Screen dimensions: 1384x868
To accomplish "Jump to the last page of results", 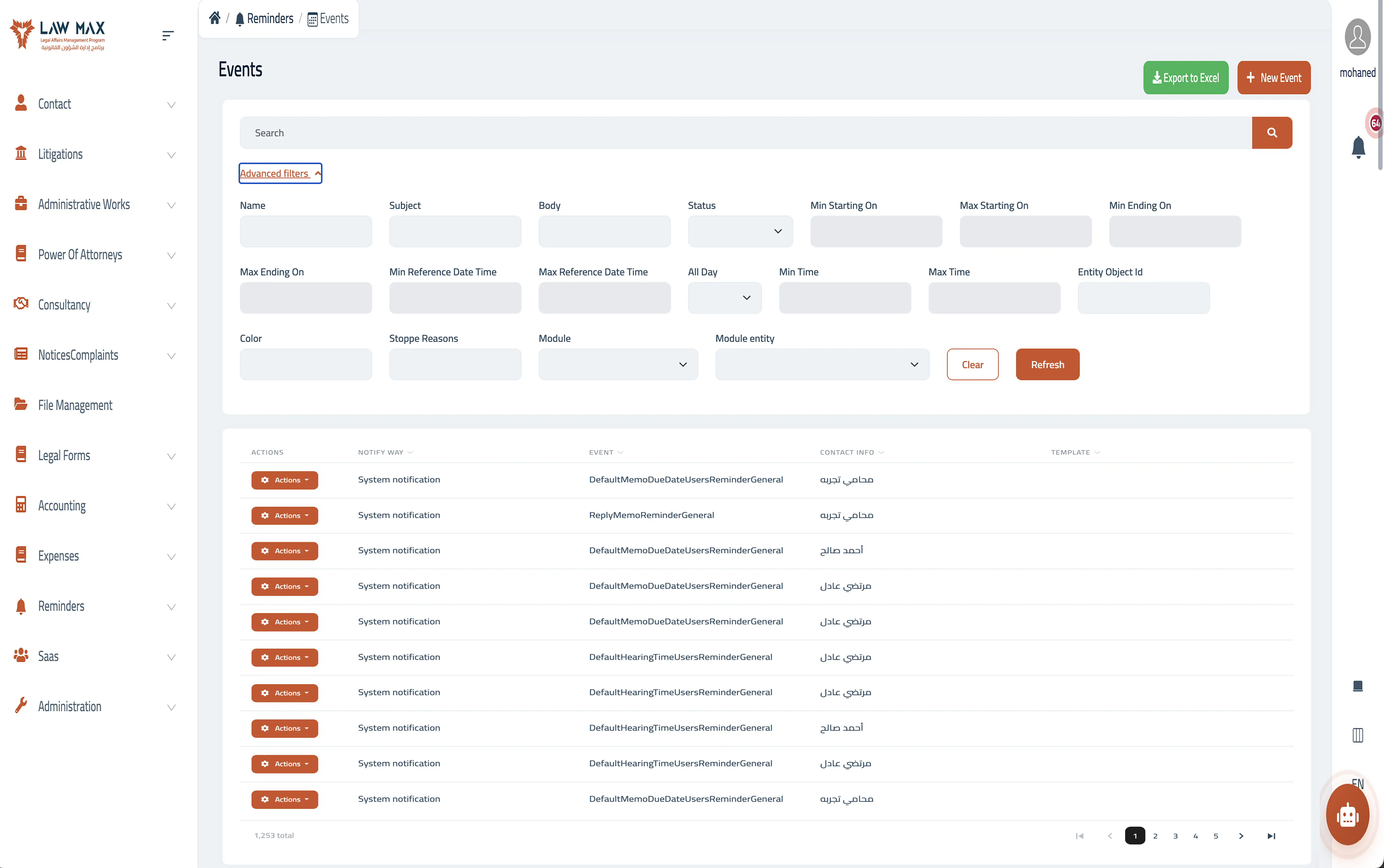I will 1271,836.
